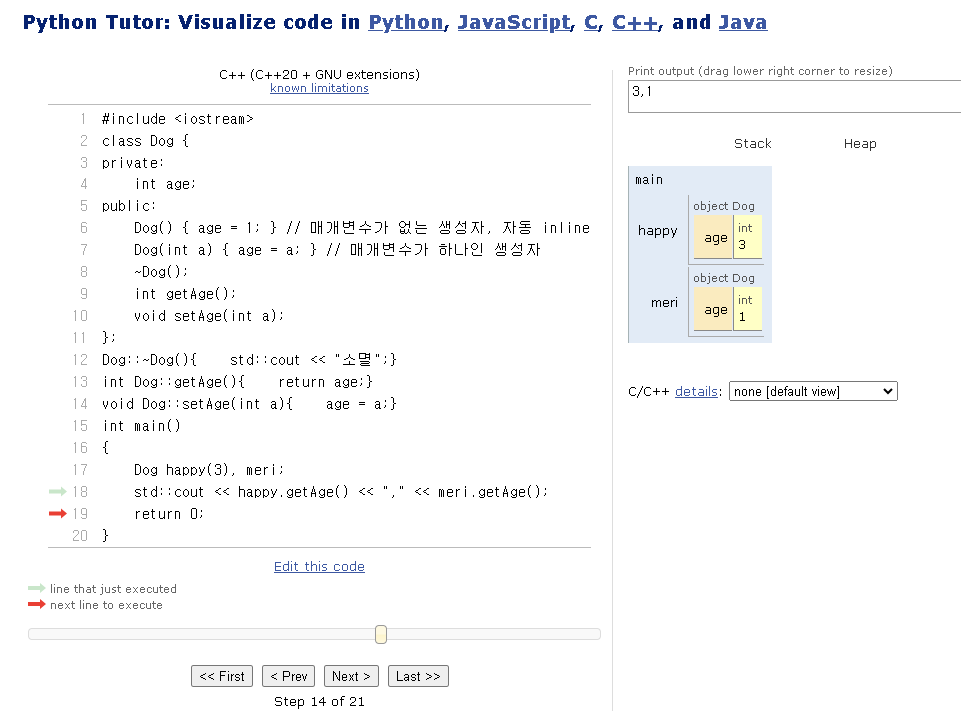Click the 'main' stack frame label
Viewport: 961px width, 711px height.
649,180
